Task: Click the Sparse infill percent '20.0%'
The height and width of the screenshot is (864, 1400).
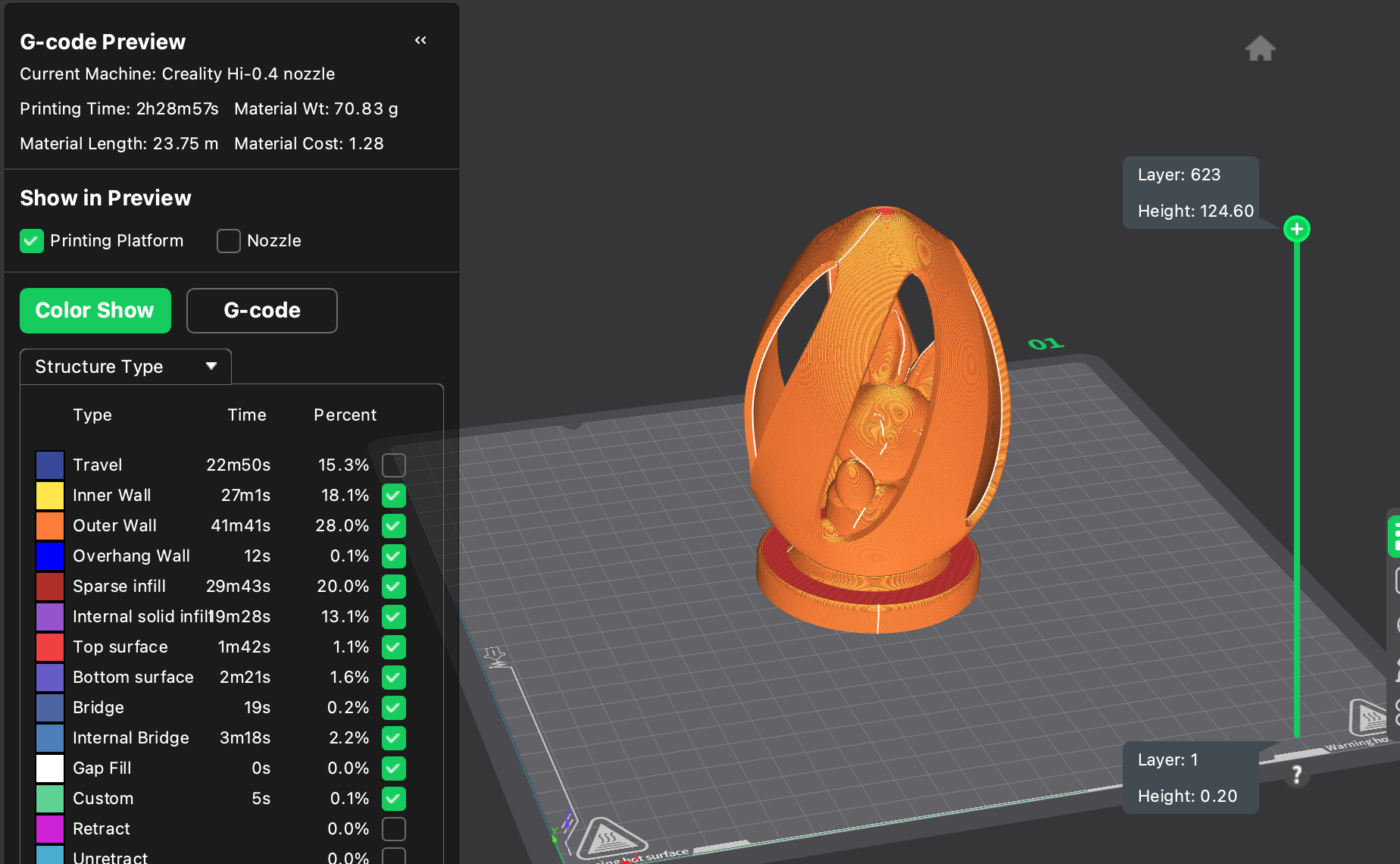Action: (x=342, y=587)
